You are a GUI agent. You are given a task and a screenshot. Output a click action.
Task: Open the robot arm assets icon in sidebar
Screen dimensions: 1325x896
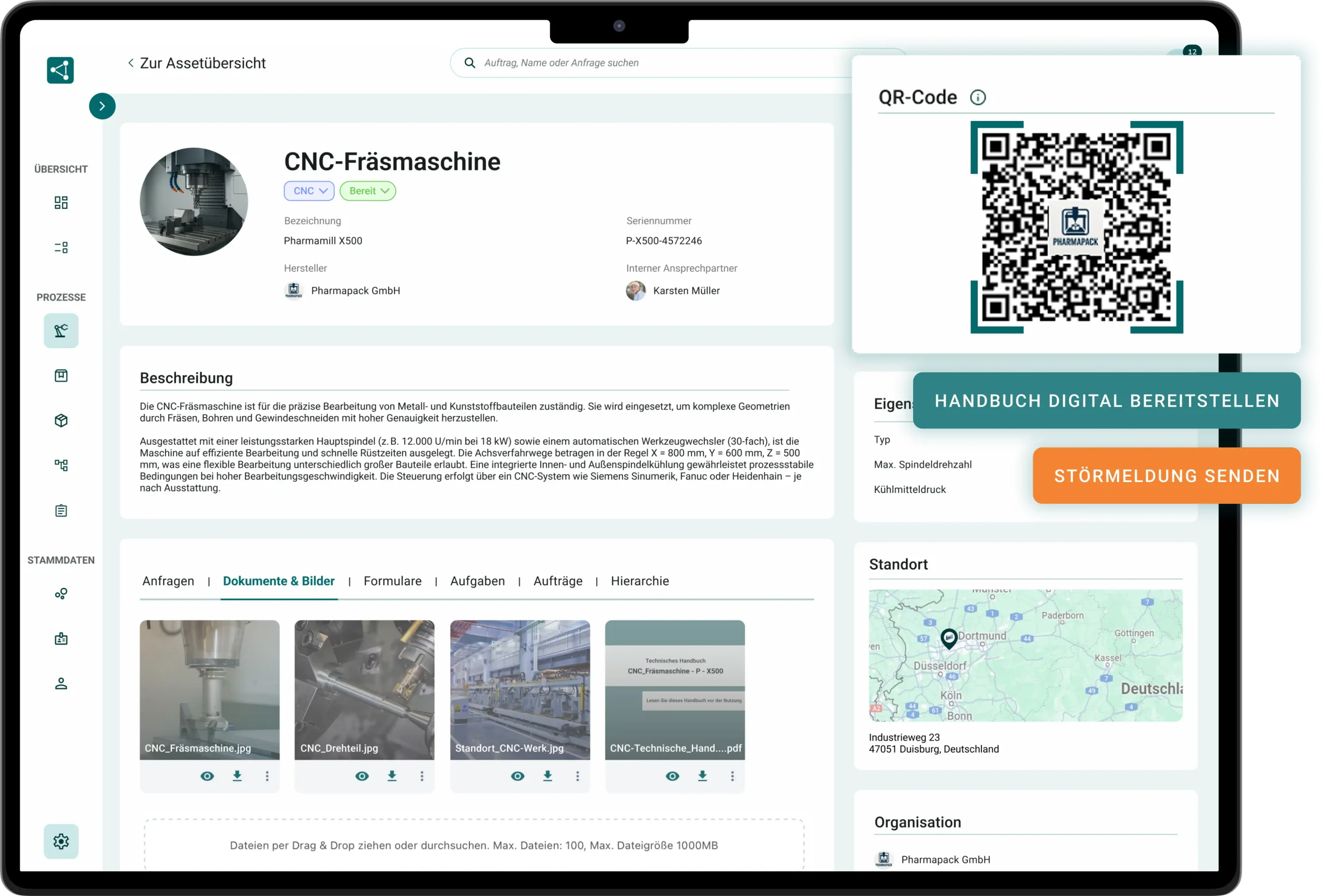click(61, 331)
